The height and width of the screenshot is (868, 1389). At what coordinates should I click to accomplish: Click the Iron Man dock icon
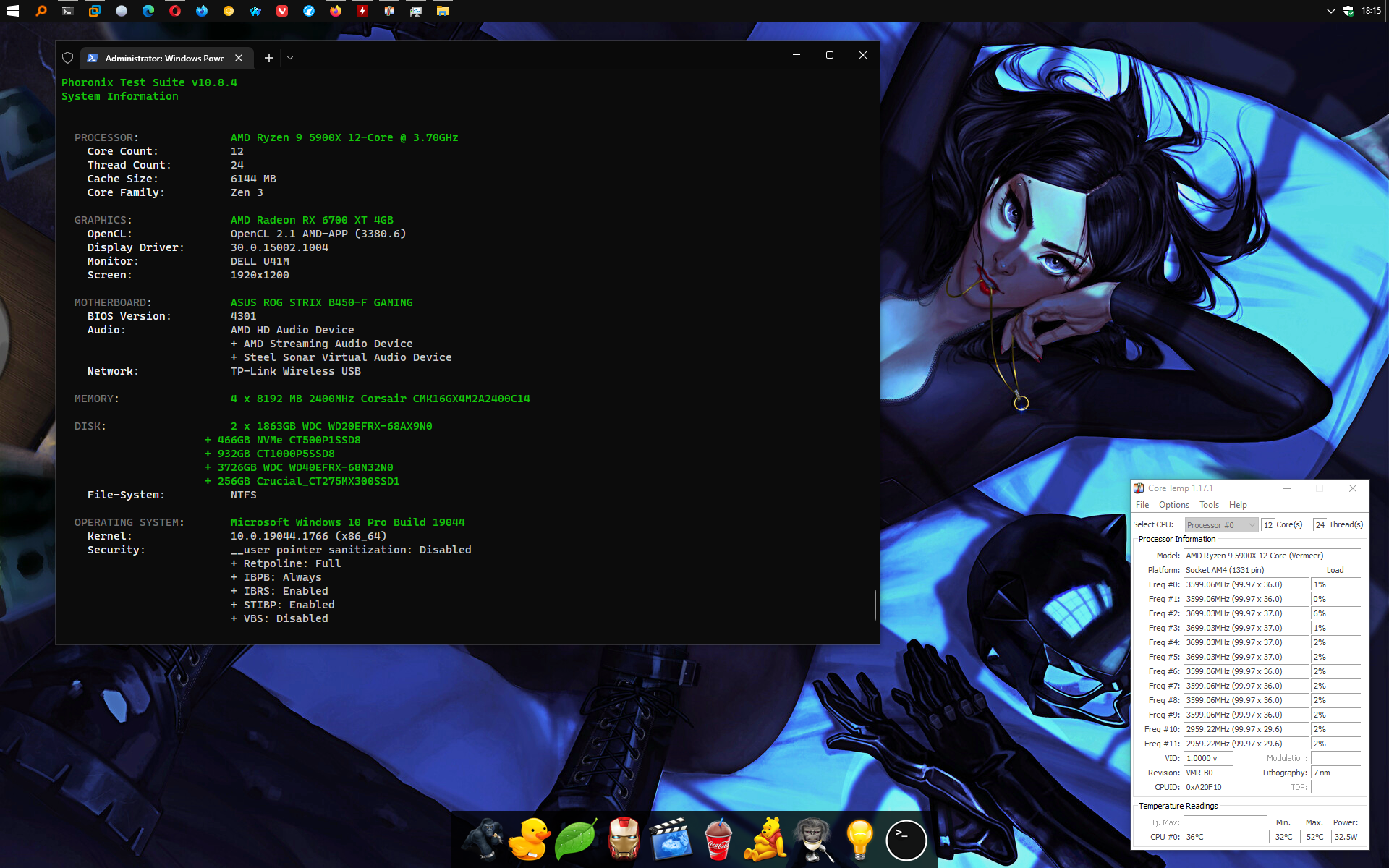pyautogui.click(x=624, y=839)
